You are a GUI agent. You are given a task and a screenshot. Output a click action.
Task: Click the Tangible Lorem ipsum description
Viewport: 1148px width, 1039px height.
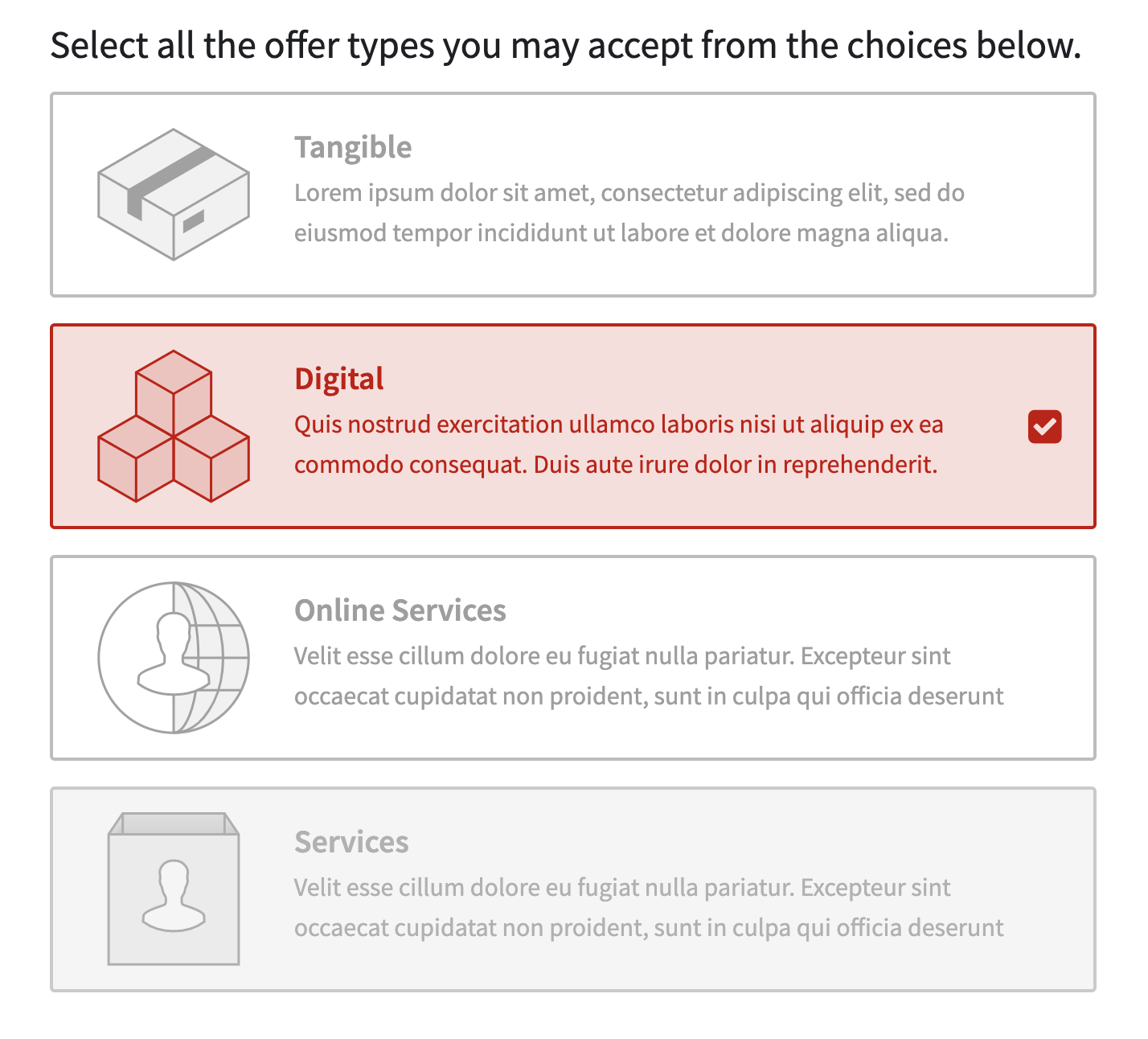tap(629, 213)
